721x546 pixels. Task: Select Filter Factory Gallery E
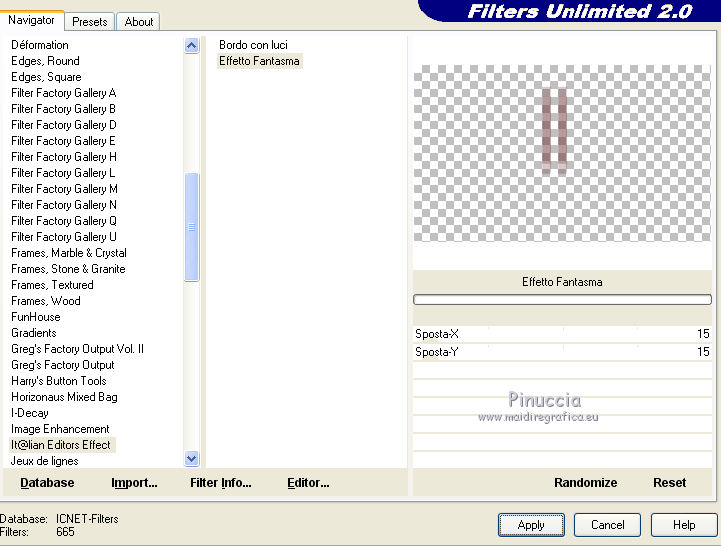coord(63,141)
